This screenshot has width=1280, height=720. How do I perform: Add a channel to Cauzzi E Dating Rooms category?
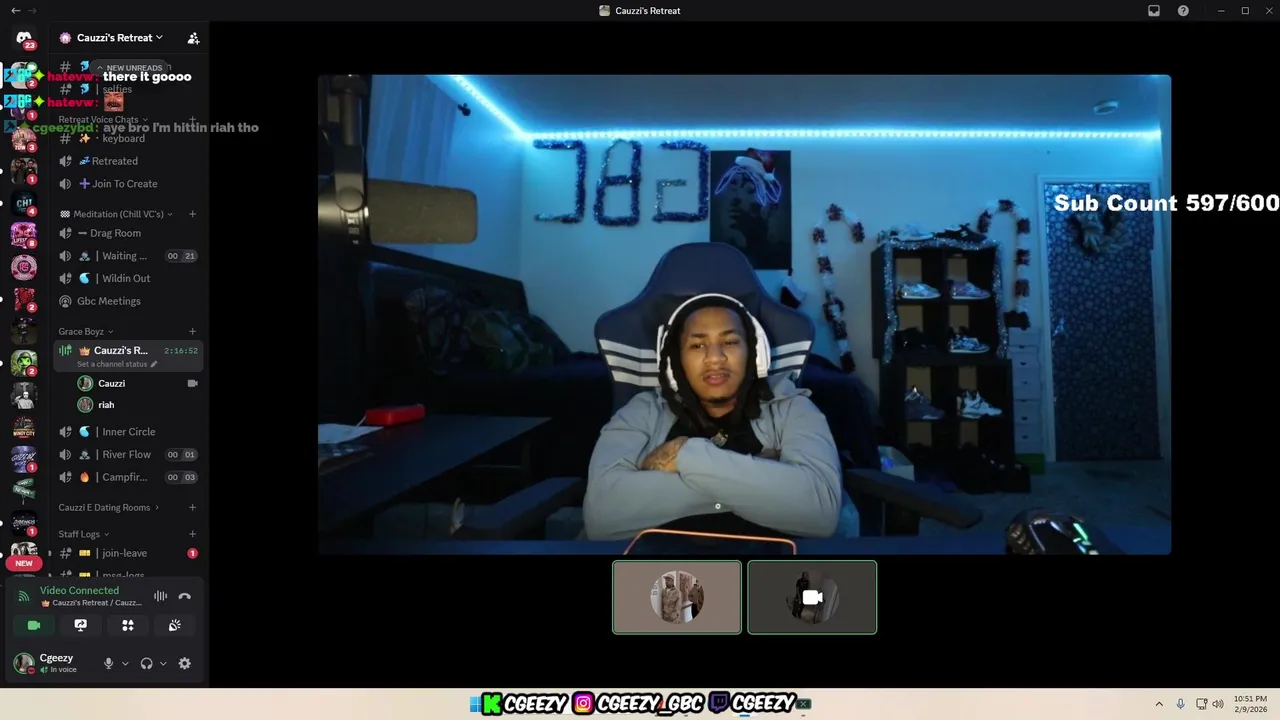(193, 508)
